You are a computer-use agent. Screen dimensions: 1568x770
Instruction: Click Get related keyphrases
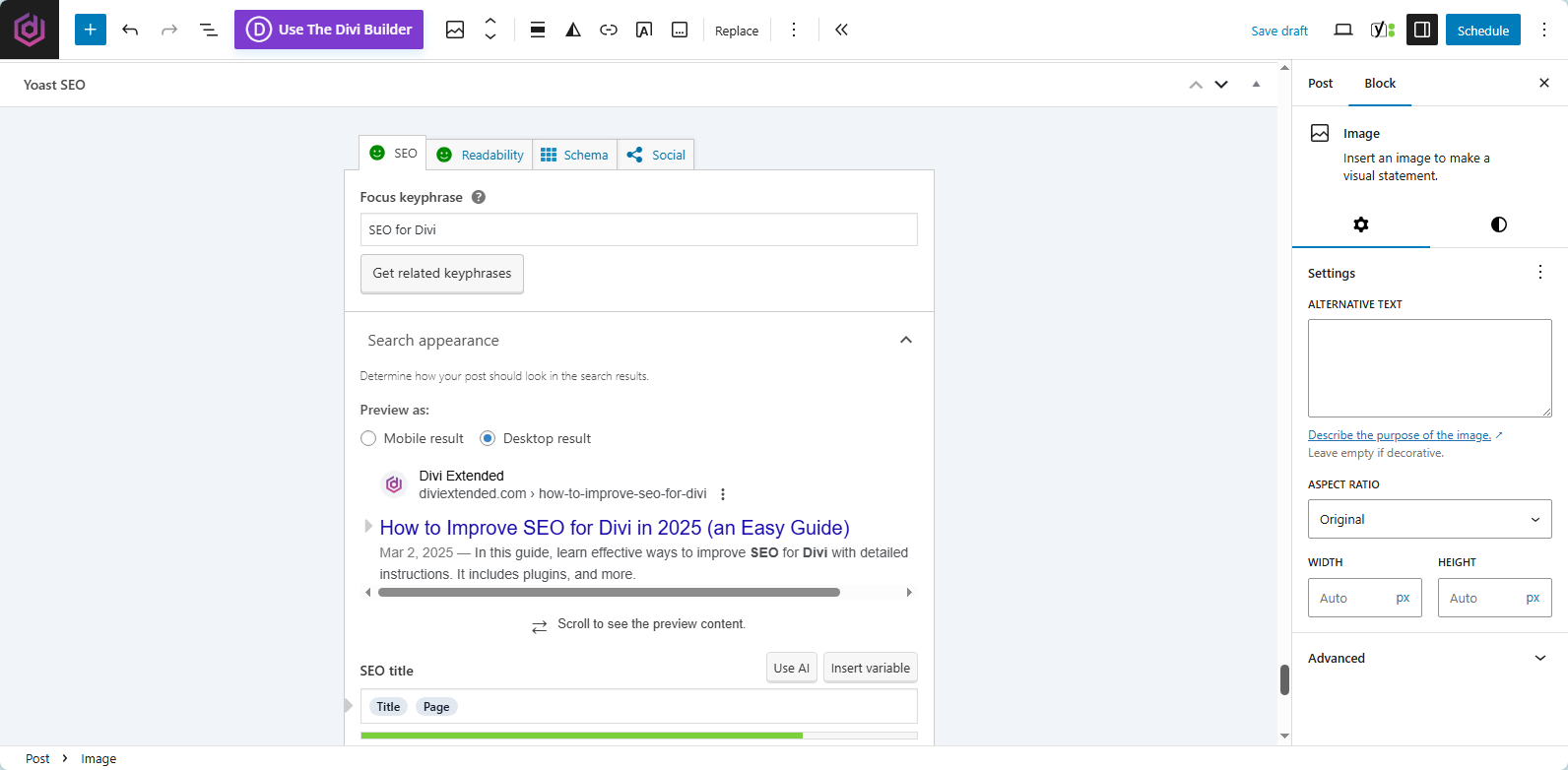442,274
